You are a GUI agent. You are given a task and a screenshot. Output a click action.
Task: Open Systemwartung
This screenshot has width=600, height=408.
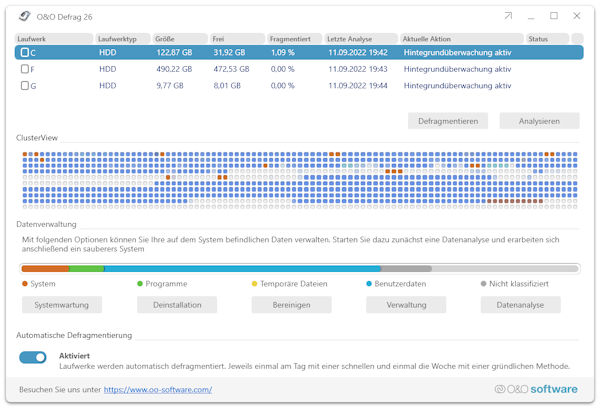(x=62, y=305)
